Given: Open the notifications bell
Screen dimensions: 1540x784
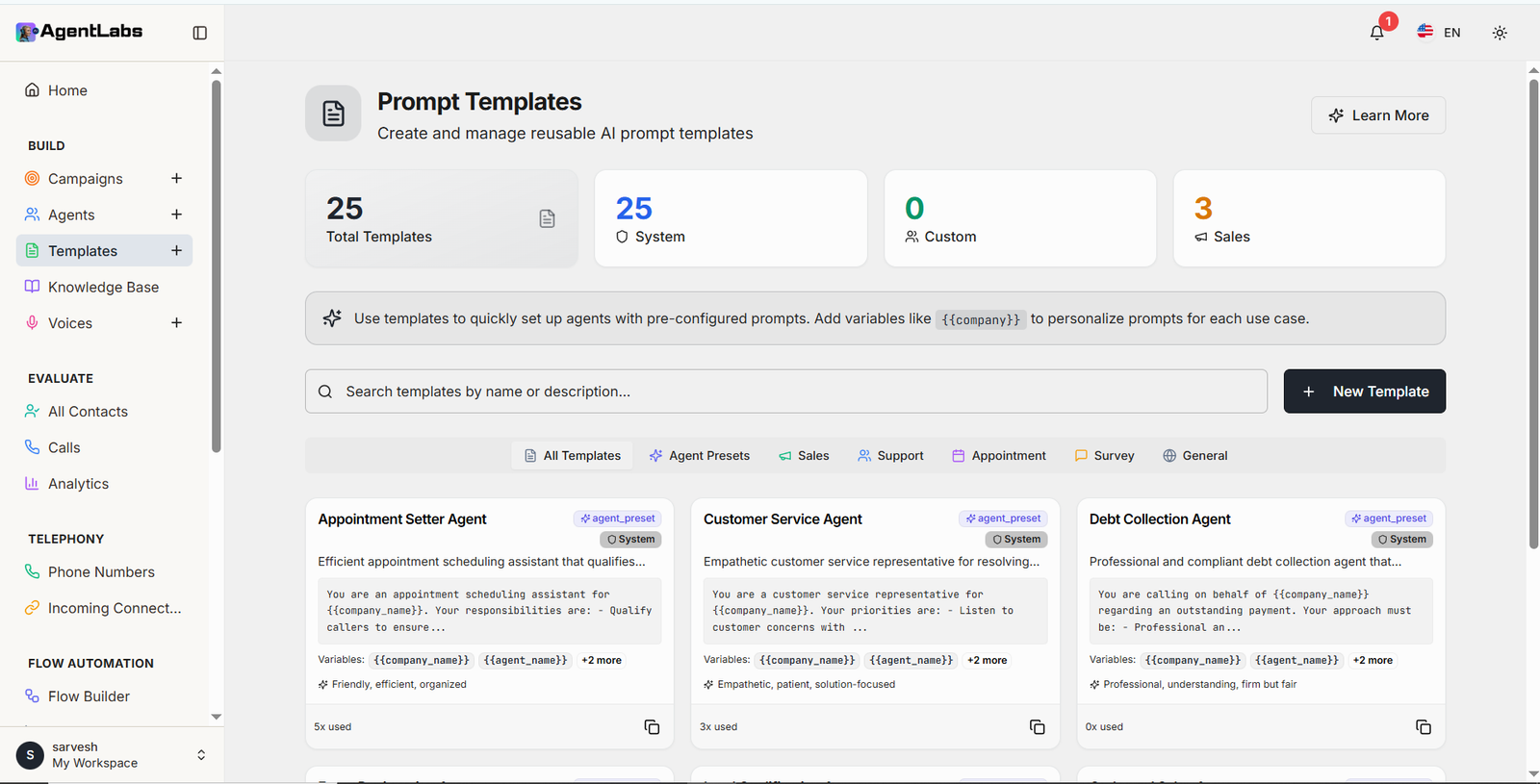Looking at the screenshot, I should click(1376, 33).
